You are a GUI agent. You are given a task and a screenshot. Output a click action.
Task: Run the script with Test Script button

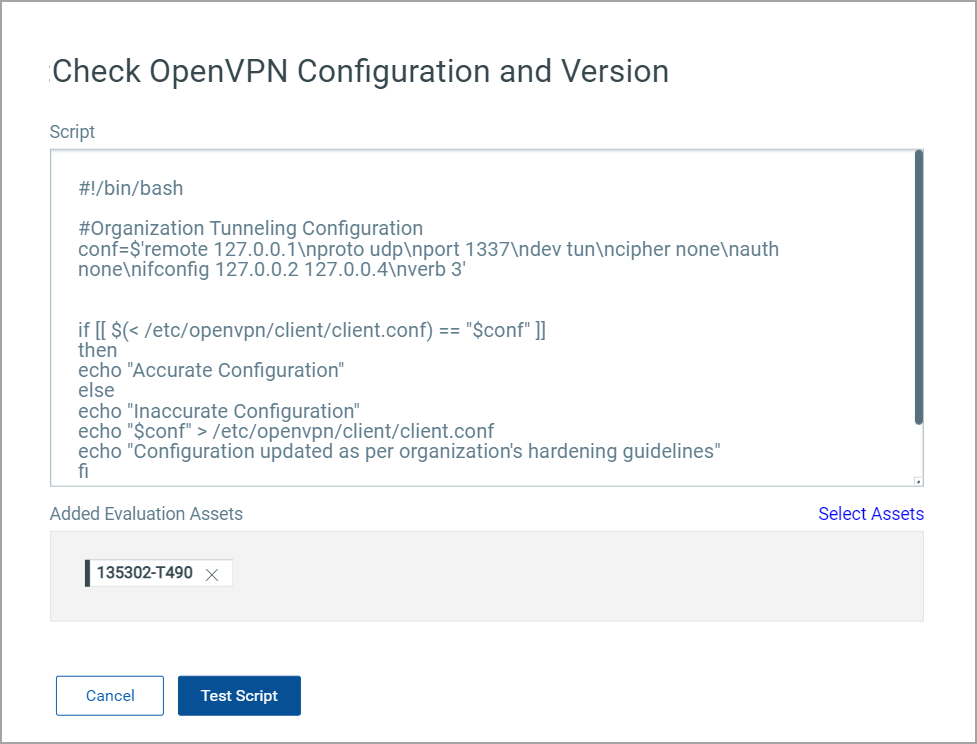click(239, 696)
